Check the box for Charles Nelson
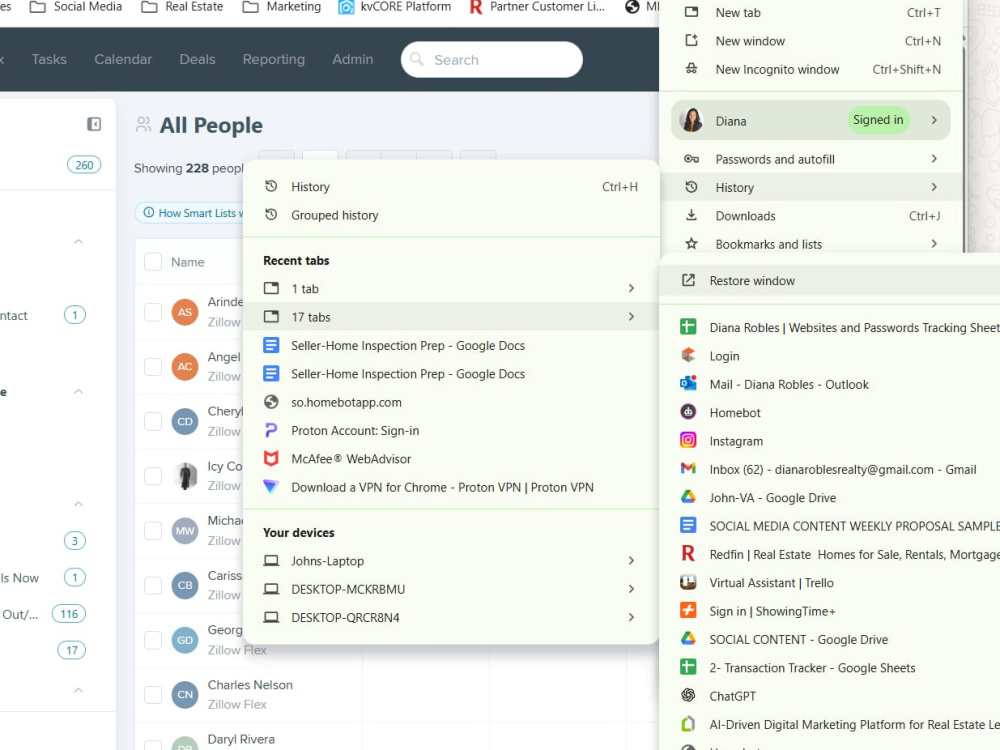This screenshot has height=750, width=1000. pos(153,695)
